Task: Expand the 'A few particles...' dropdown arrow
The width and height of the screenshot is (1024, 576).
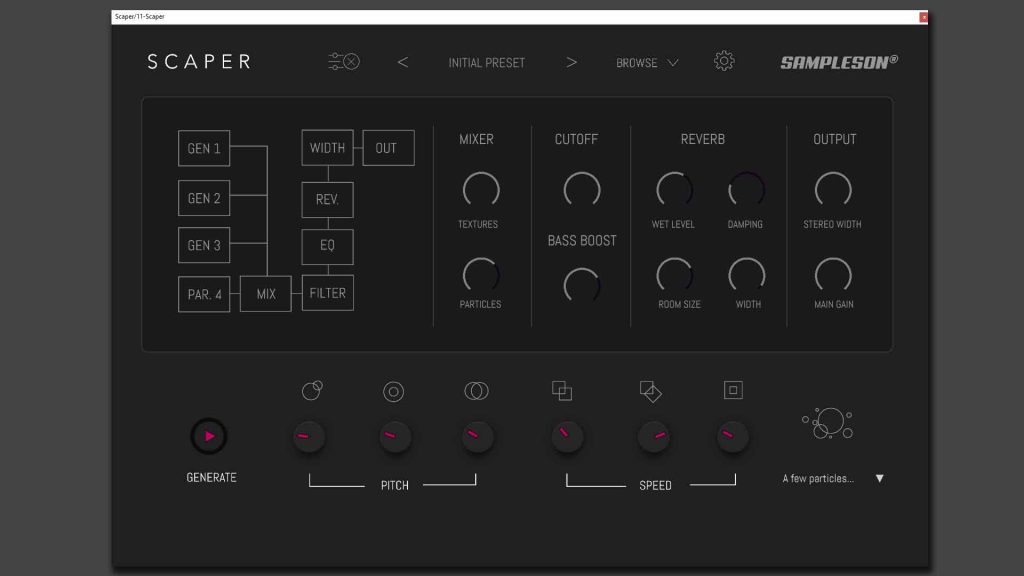Action: pyautogui.click(x=880, y=479)
